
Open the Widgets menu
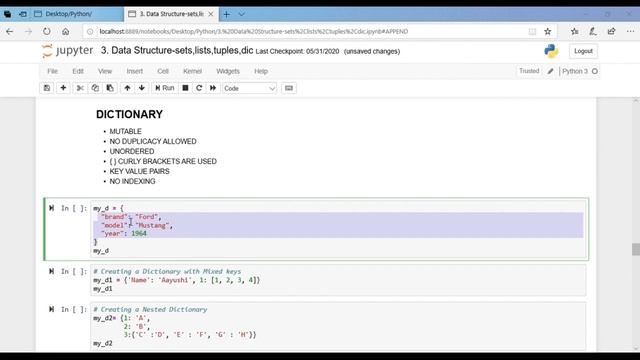228,71
